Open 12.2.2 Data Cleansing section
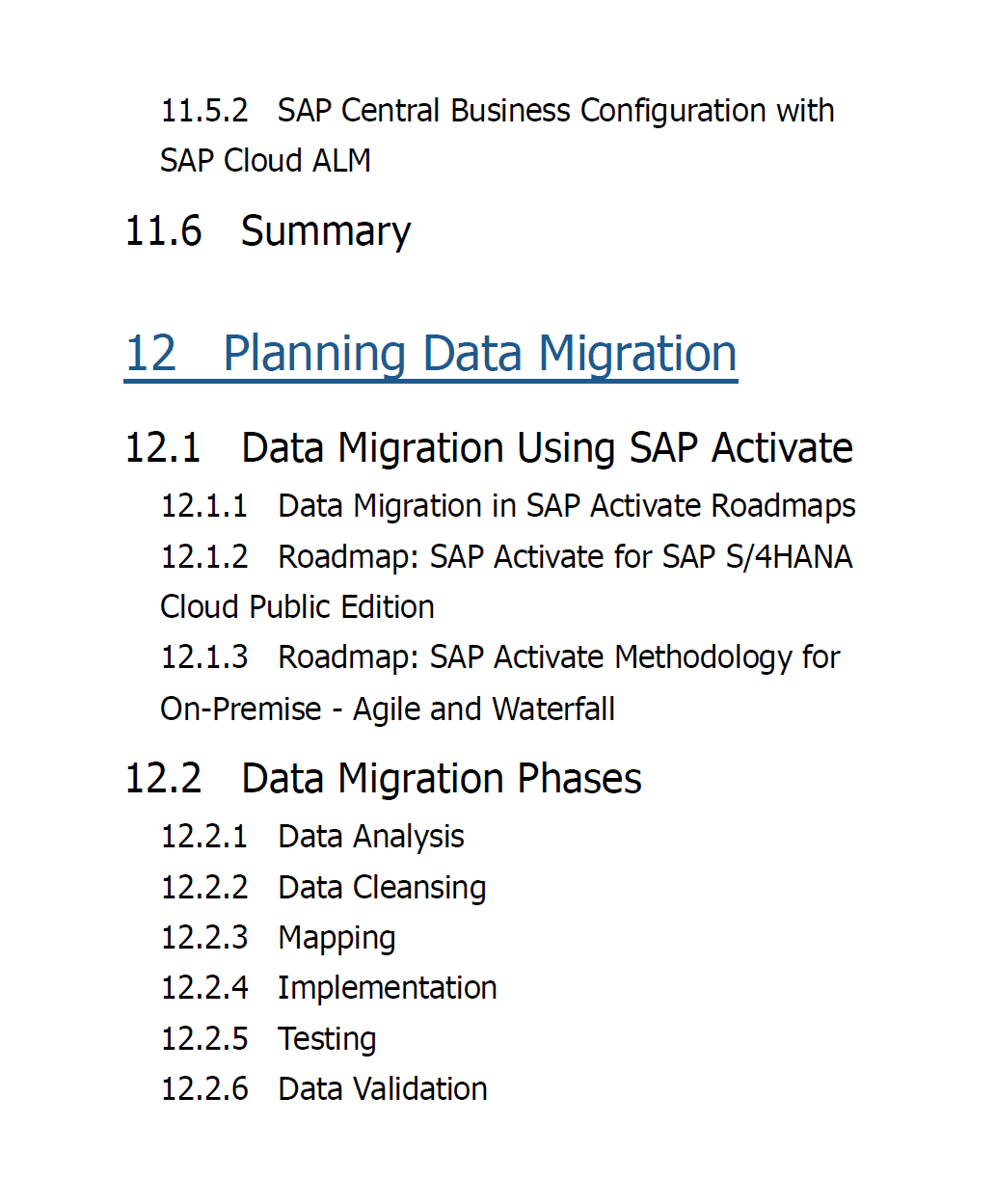The image size is (995, 1204). click(x=323, y=888)
